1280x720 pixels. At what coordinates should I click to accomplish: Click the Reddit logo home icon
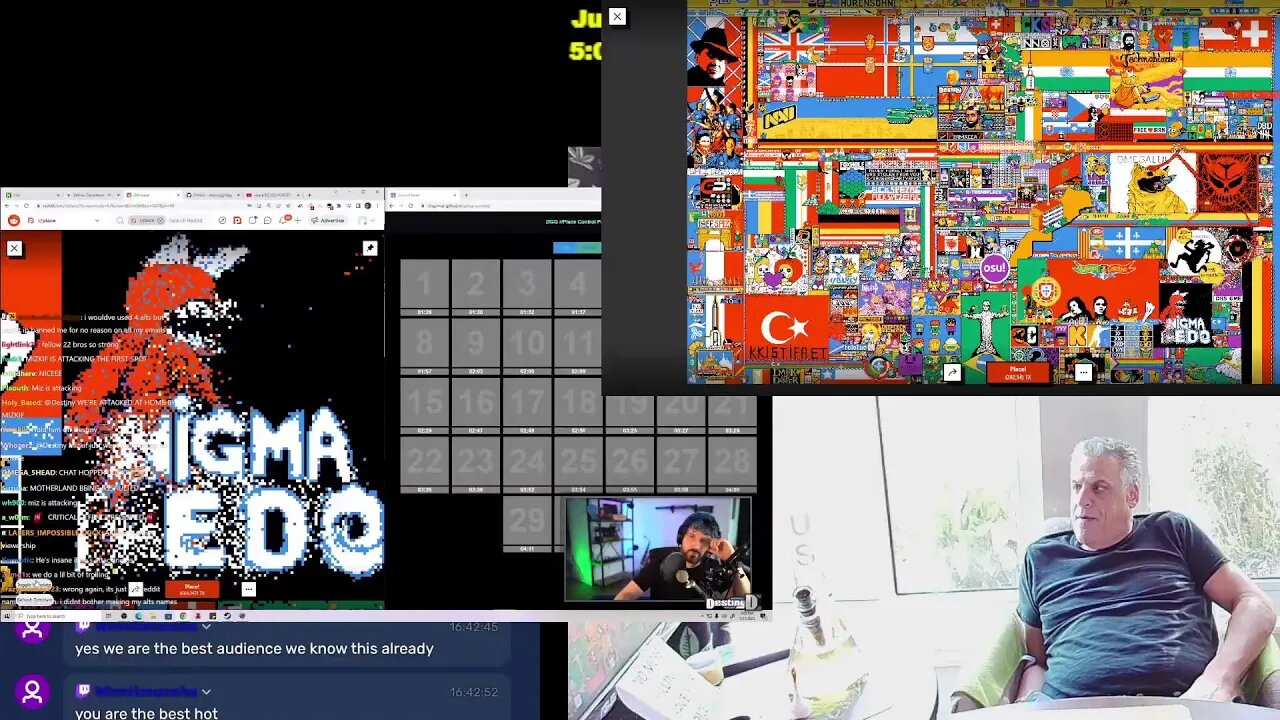tap(14, 220)
